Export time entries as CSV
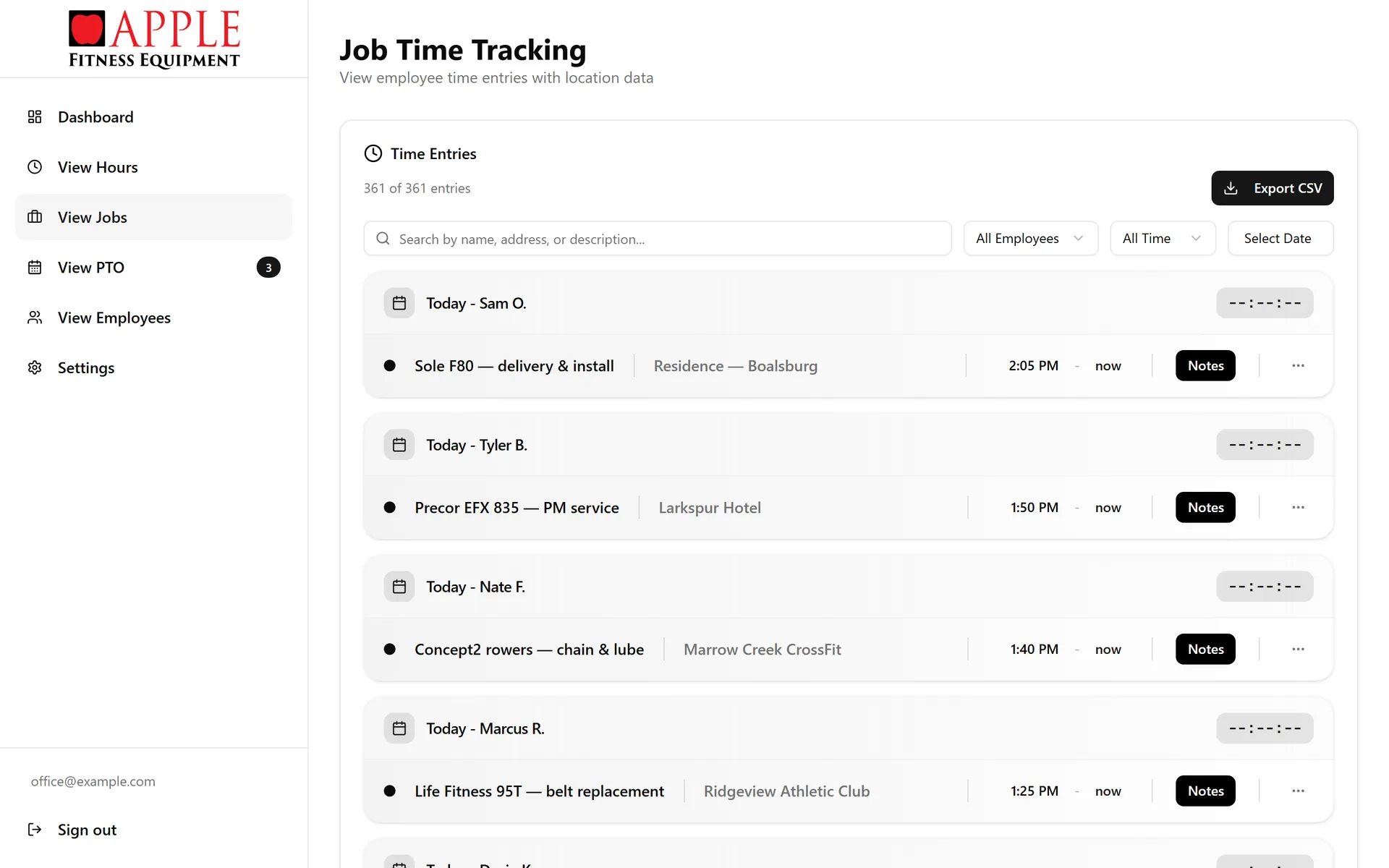This screenshot has height=868, width=1389. coord(1272,188)
